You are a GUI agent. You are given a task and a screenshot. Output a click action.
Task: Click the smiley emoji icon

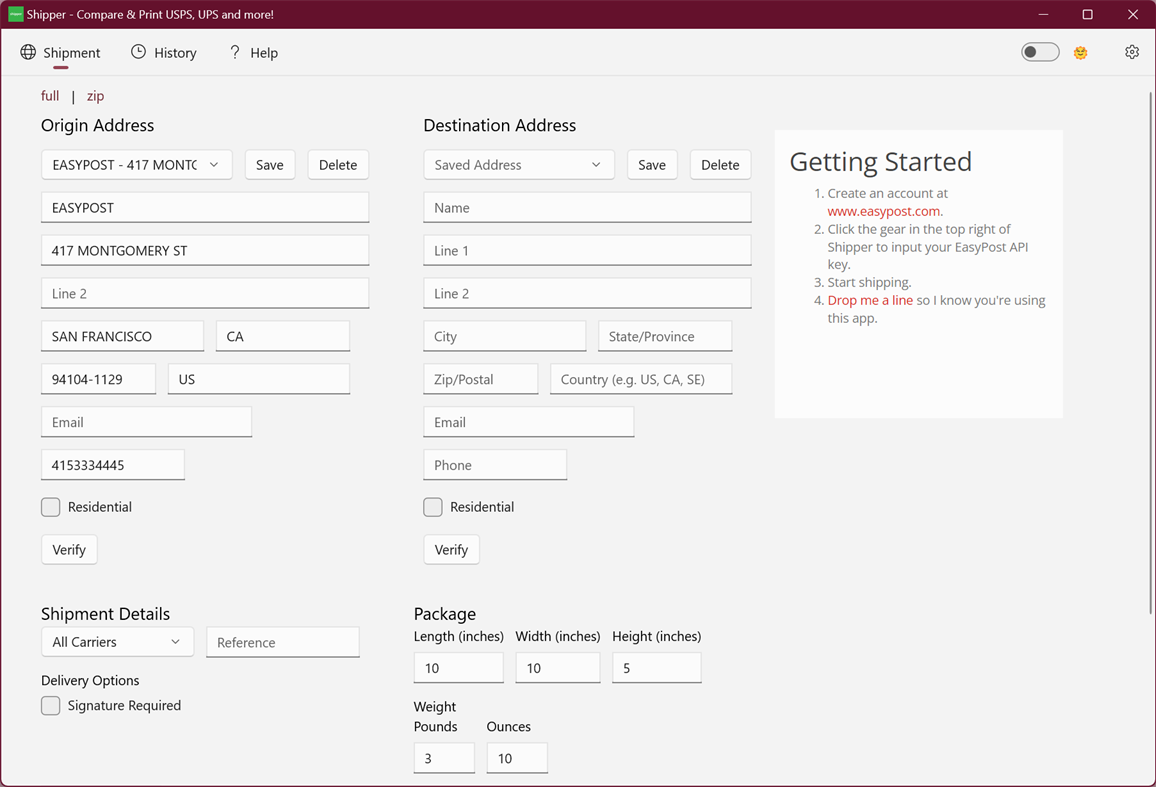point(1080,52)
